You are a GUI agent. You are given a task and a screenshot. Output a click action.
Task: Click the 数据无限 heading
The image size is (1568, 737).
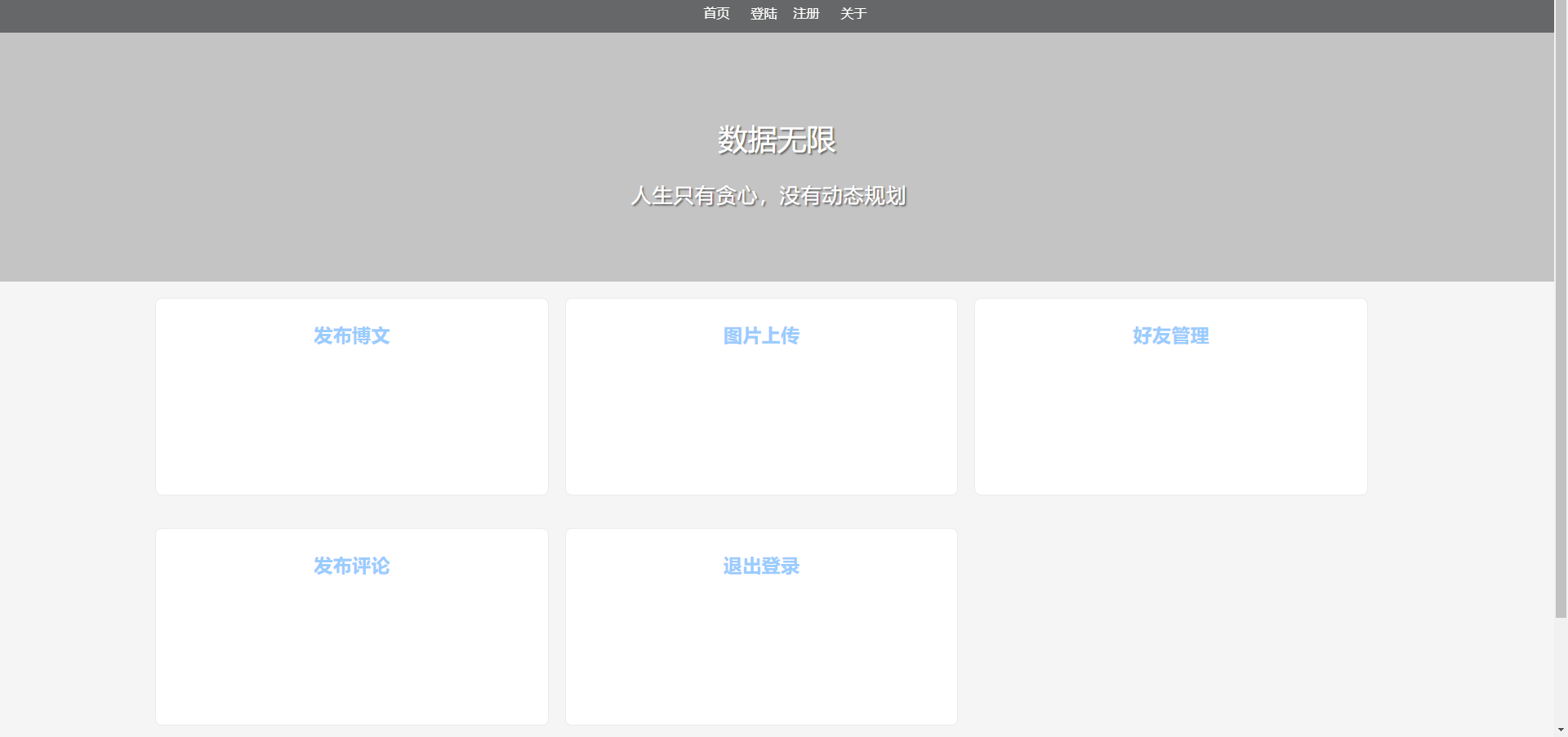click(x=776, y=140)
